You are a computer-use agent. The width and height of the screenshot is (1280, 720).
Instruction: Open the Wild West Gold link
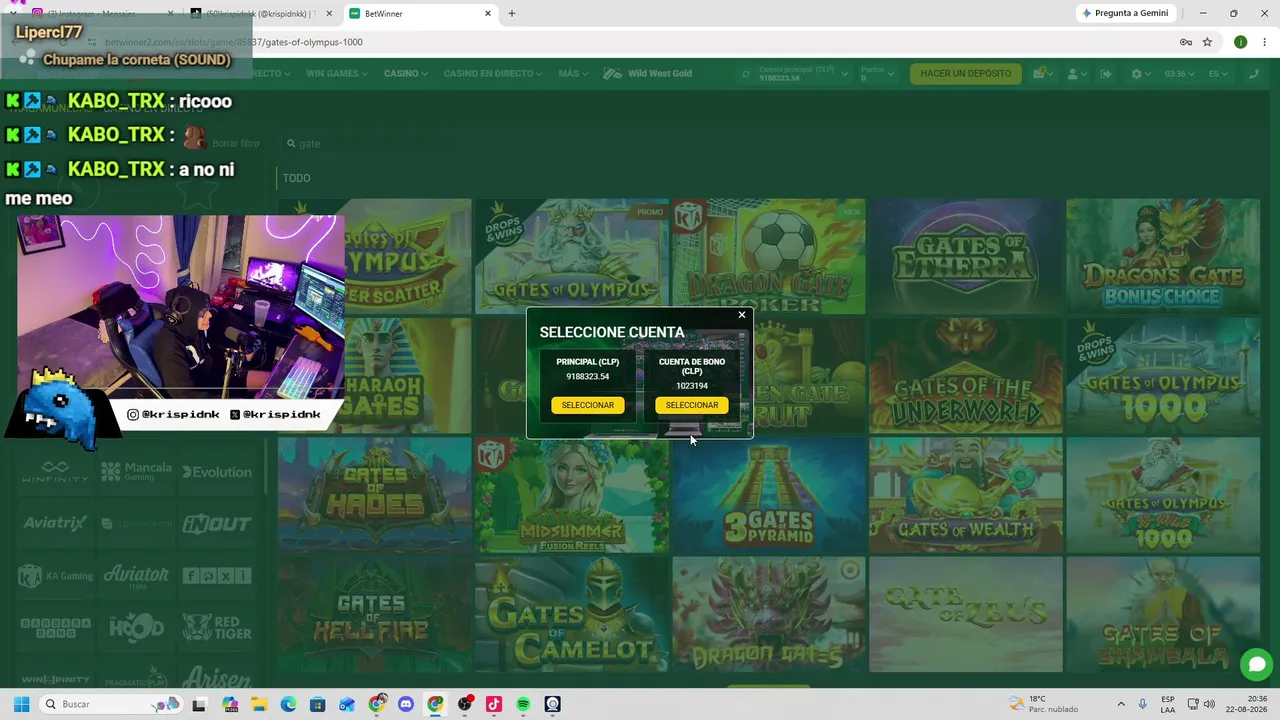click(x=647, y=74)
